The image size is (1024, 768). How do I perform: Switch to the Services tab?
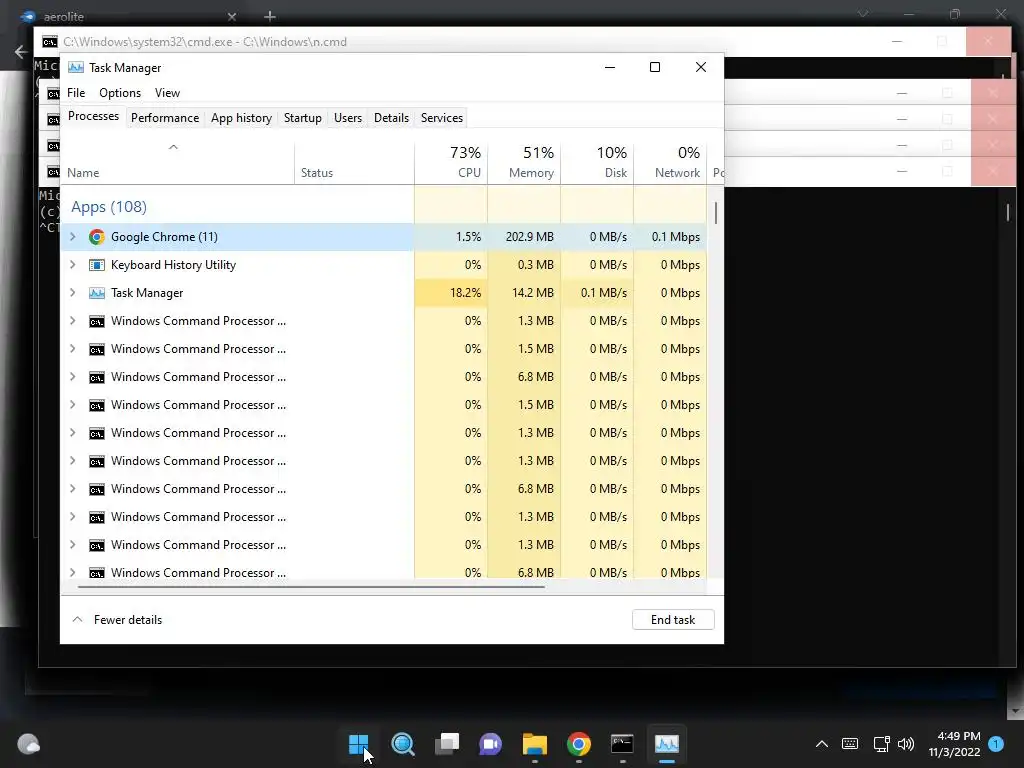(441, 118)
